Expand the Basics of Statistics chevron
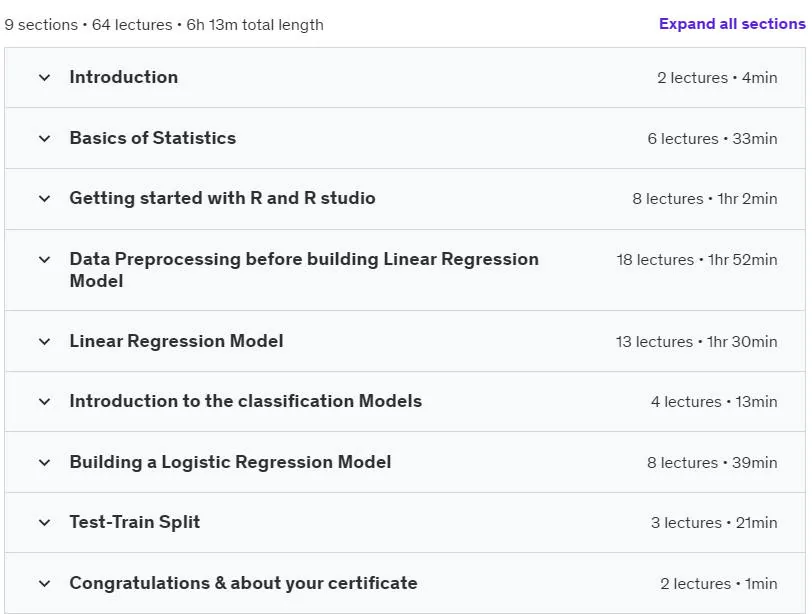This screenshot has height=614, width=812. coord(45,139)
